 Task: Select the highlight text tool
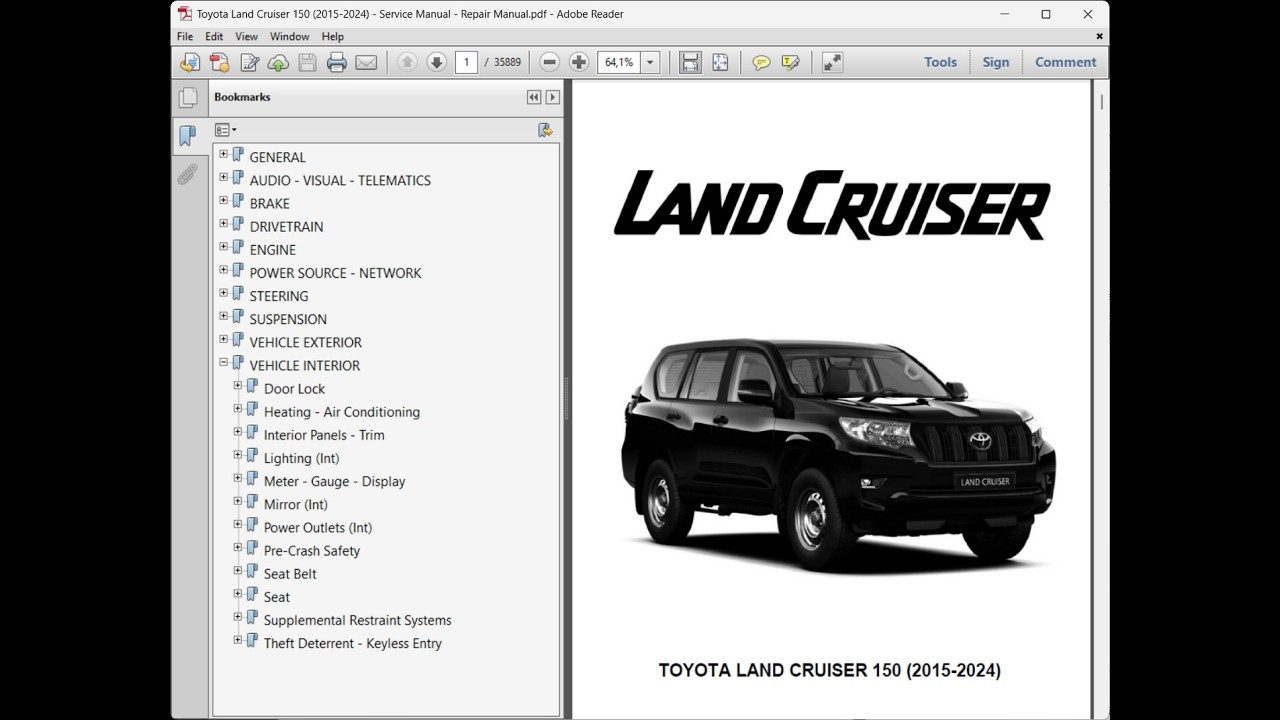point(791,62)
